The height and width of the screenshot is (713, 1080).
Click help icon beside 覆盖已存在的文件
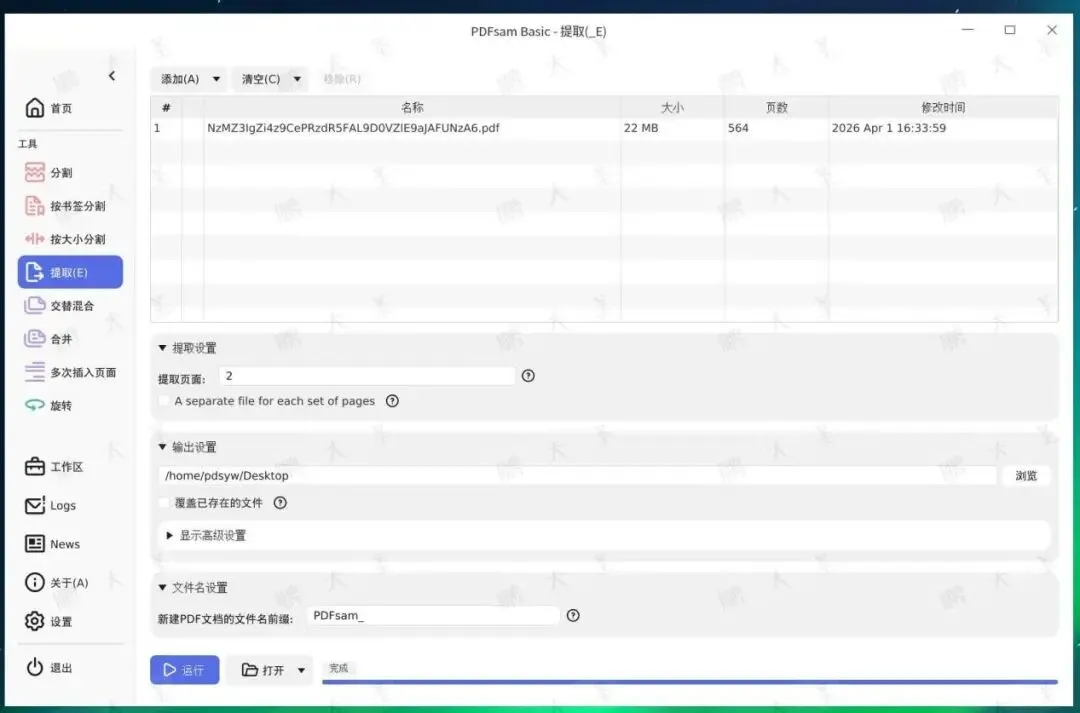(x=280, y=502)
